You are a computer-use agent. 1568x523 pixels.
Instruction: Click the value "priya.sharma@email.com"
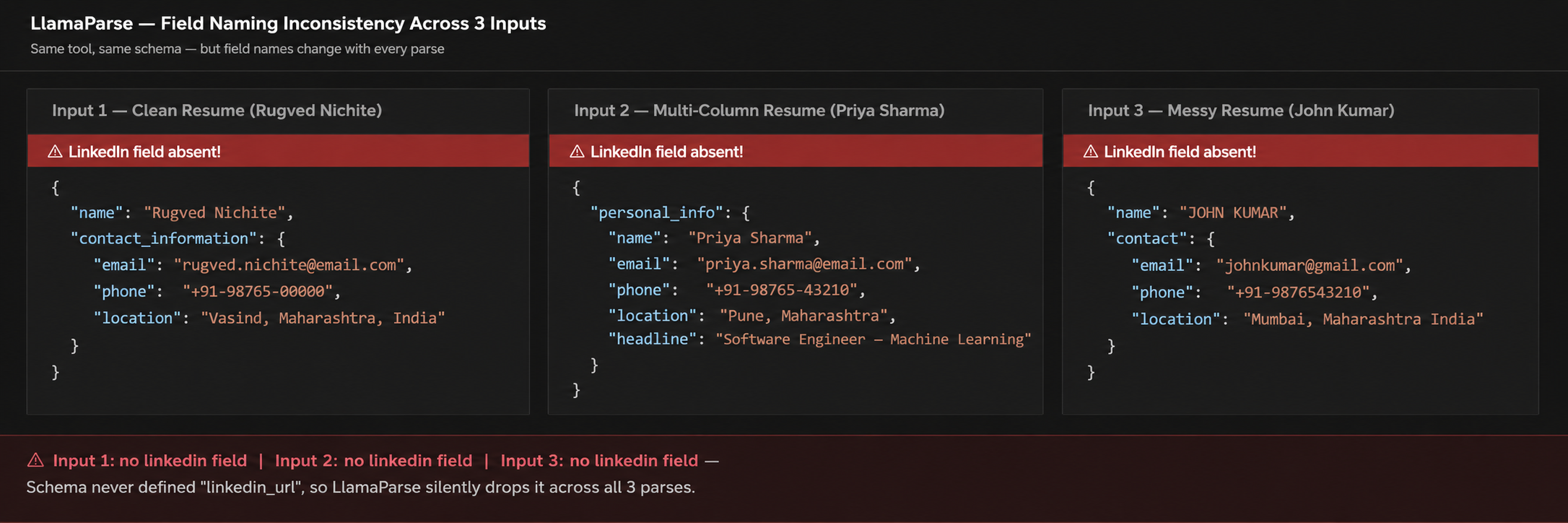(x=804, y=264)
